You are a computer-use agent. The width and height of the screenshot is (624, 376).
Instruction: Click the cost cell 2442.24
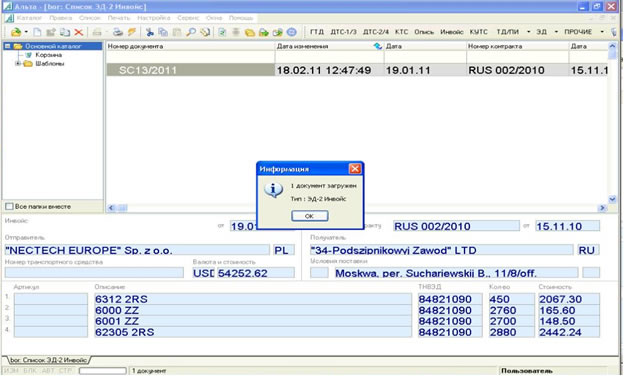click(569, 332)
